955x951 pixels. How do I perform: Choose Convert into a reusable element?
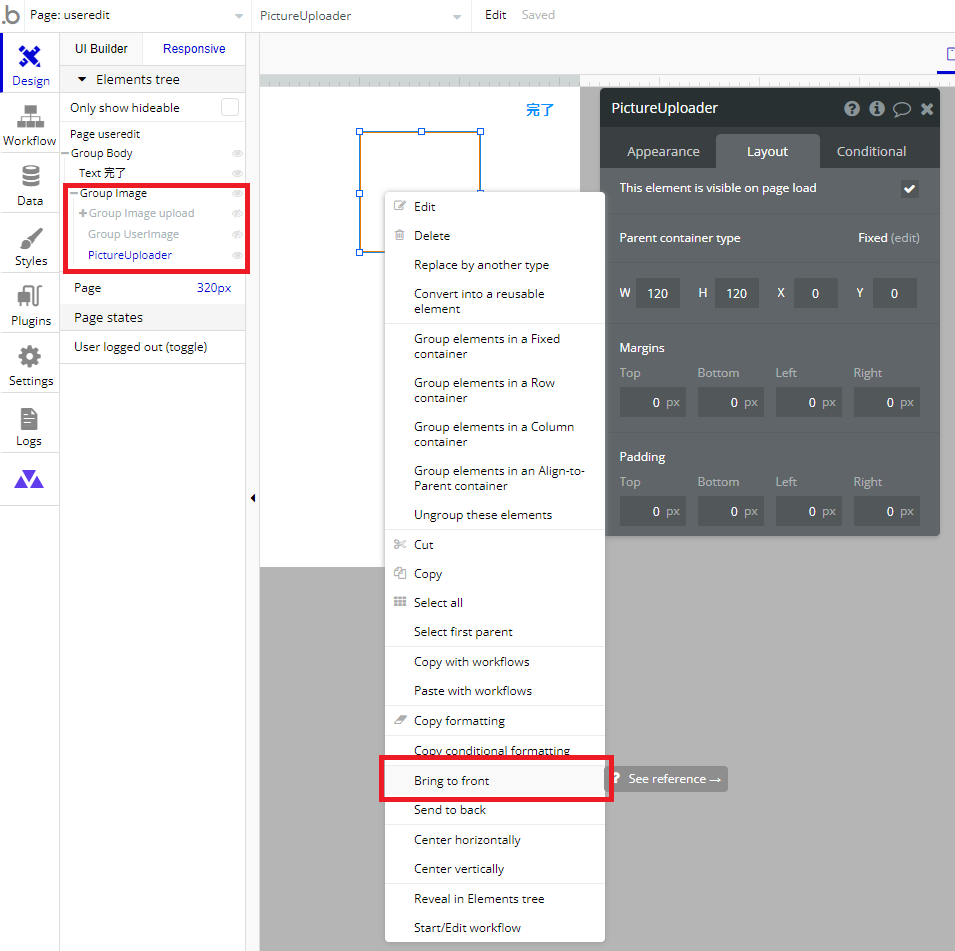(x=495, y=301)
